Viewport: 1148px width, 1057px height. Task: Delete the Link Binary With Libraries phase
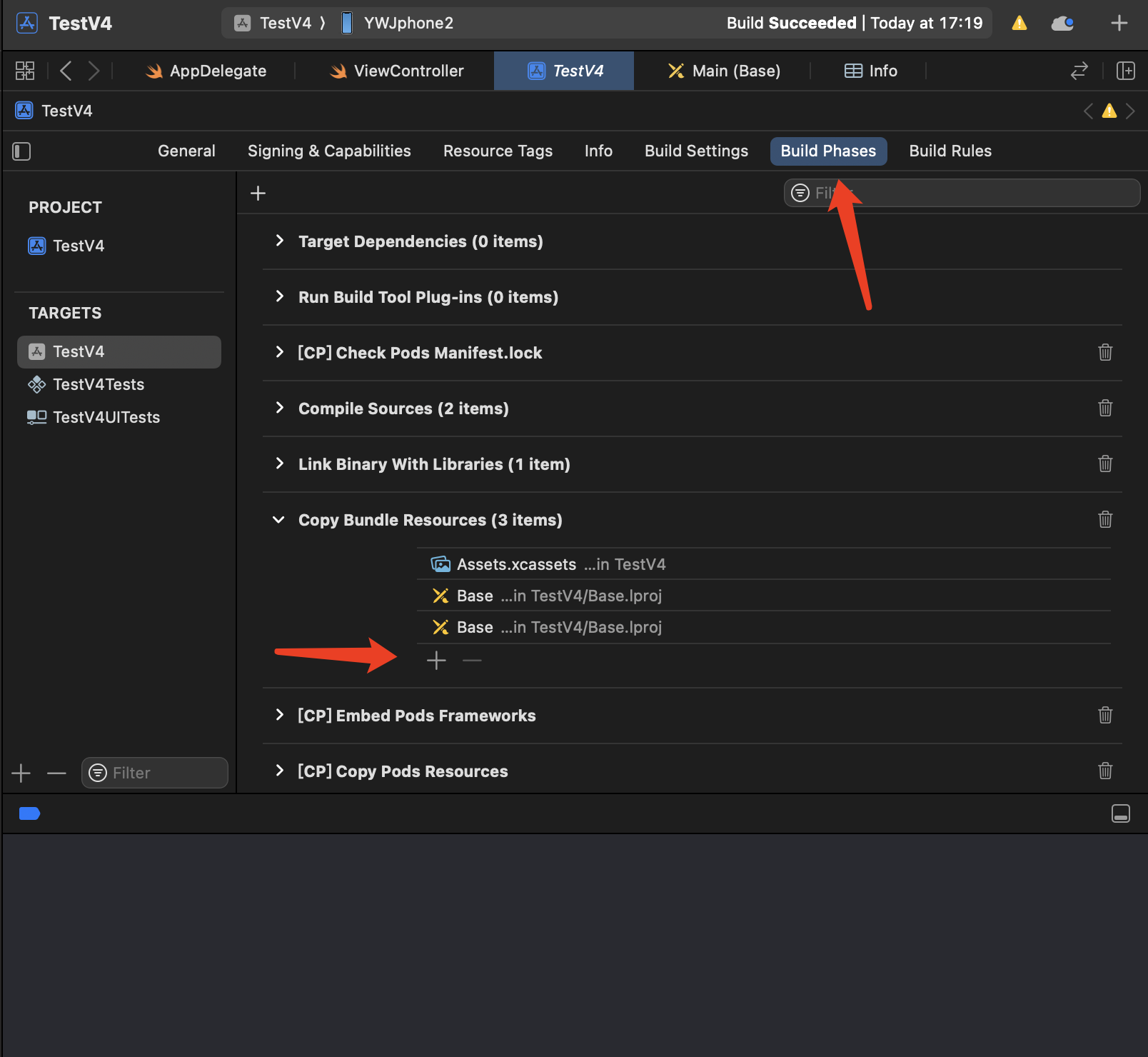[1105, 464]
